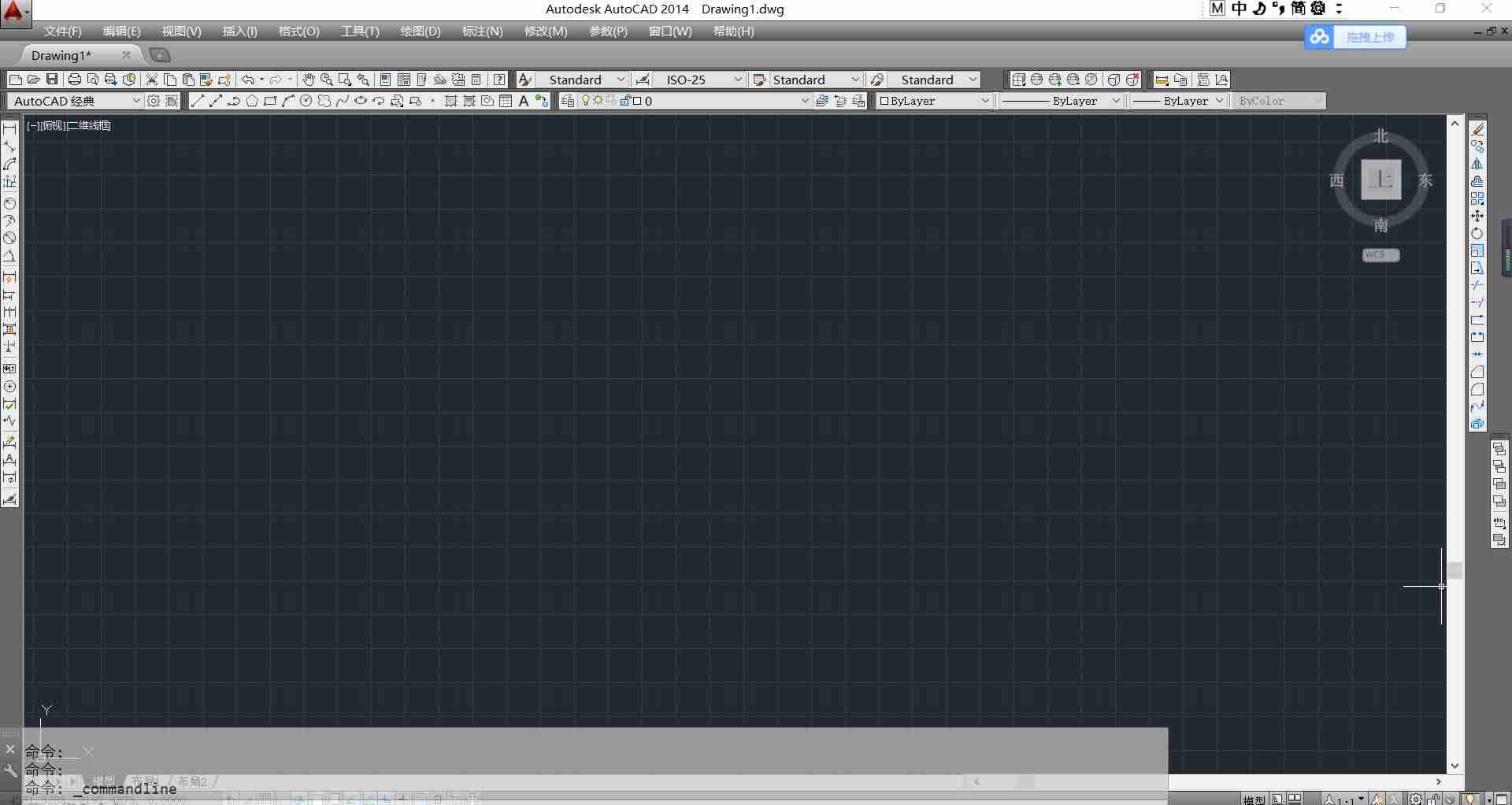Select the Polygon drawing tool
Screen dimensions: 1512x805
[x=252, y=101]
